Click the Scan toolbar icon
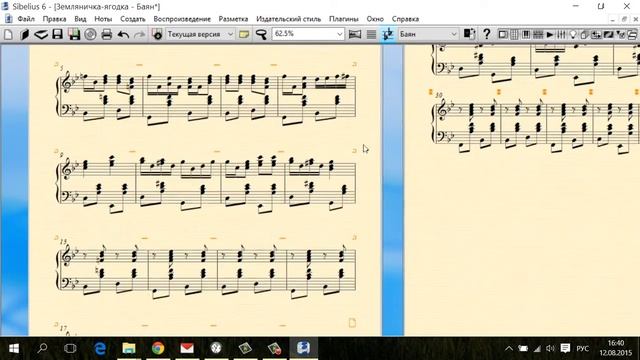This screenshot has width=640, height=360. click(x=41, y=34)
